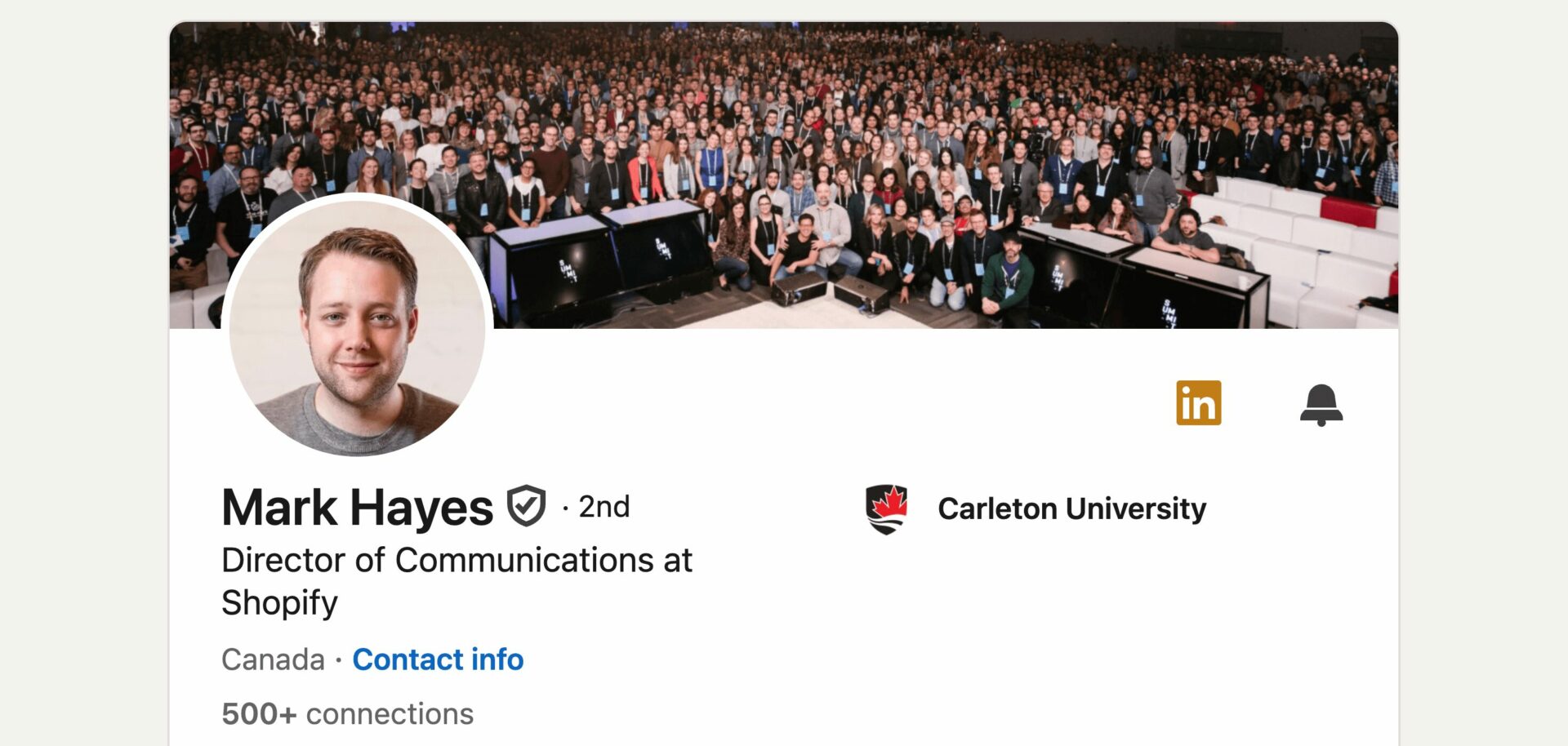Click the red couch in the banner photo
1568x746 pixels.
coord(1348,211)
